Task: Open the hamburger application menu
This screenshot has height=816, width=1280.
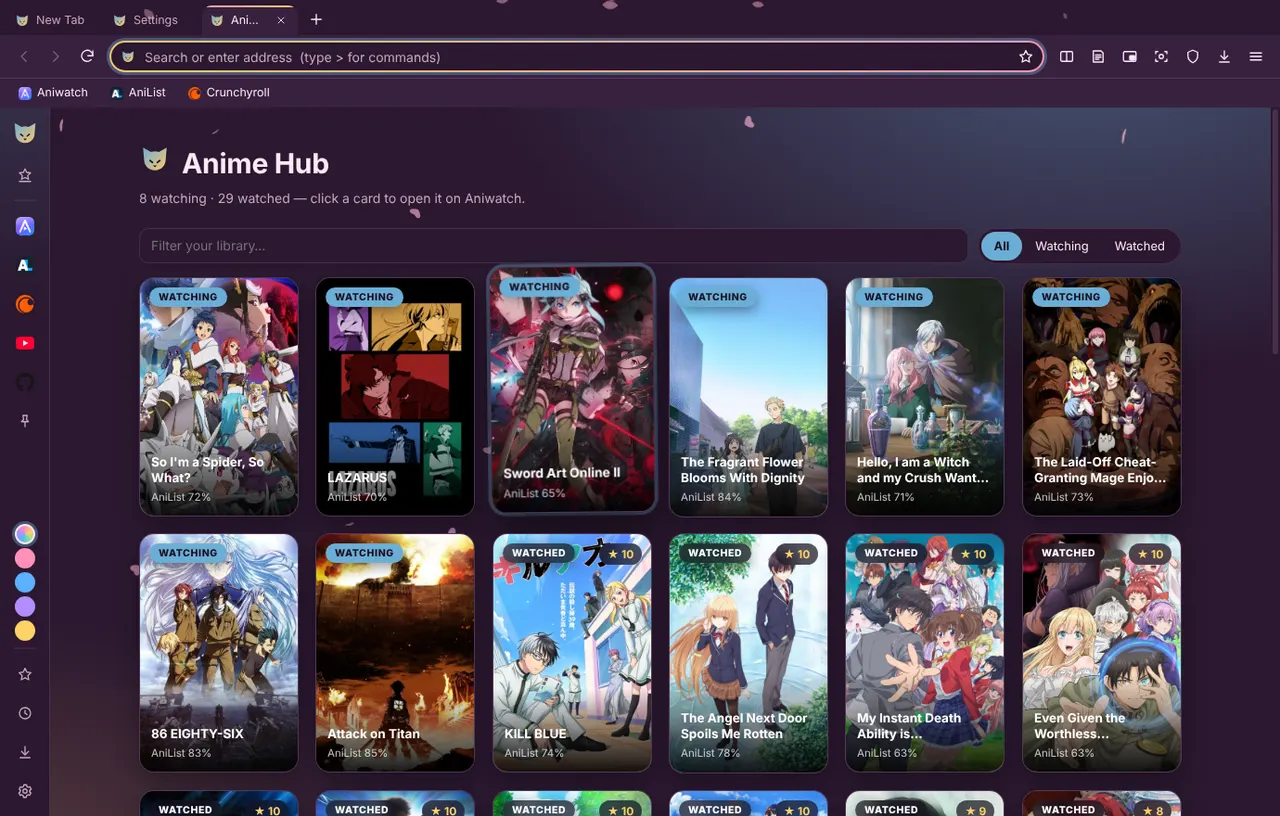Action: pos(1256,57)
